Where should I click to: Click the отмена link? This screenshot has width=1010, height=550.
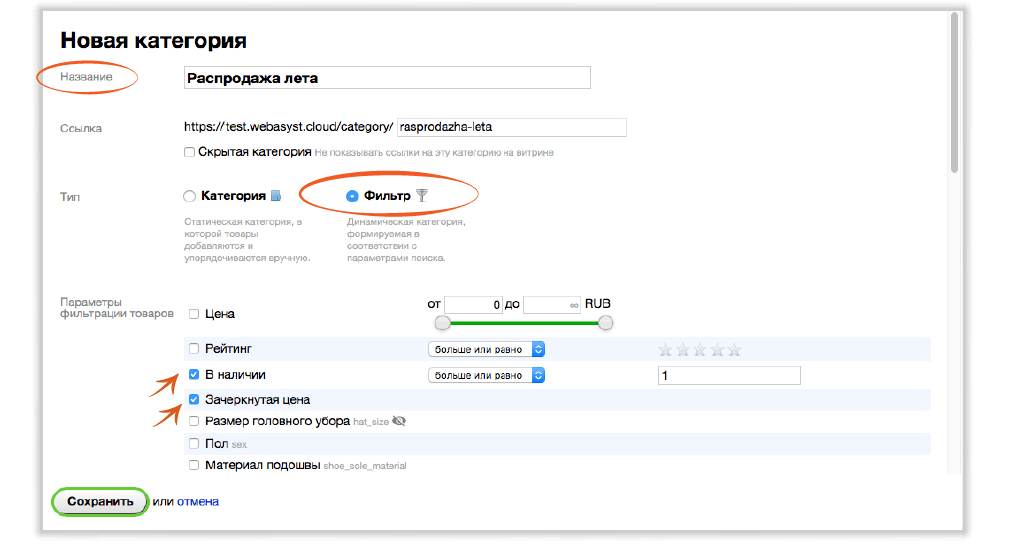pos(198,502)
